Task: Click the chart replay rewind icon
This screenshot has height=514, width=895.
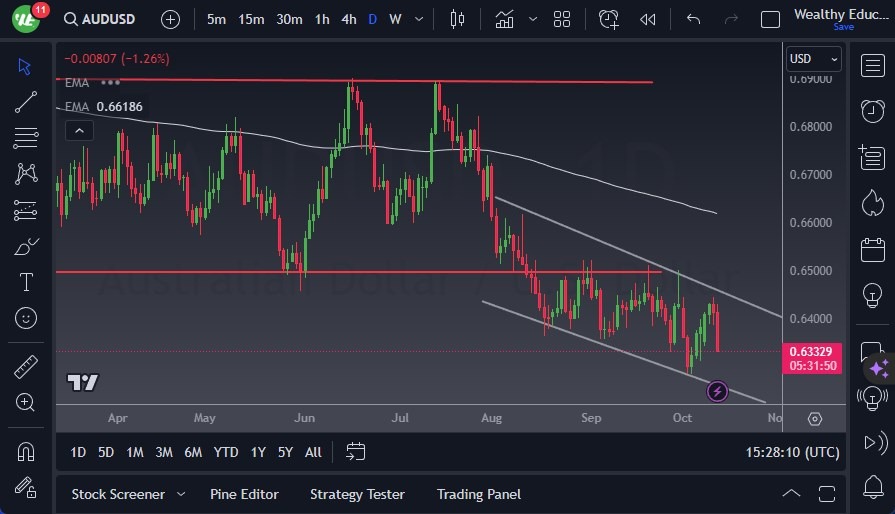Action: click(x=648, y=19)
